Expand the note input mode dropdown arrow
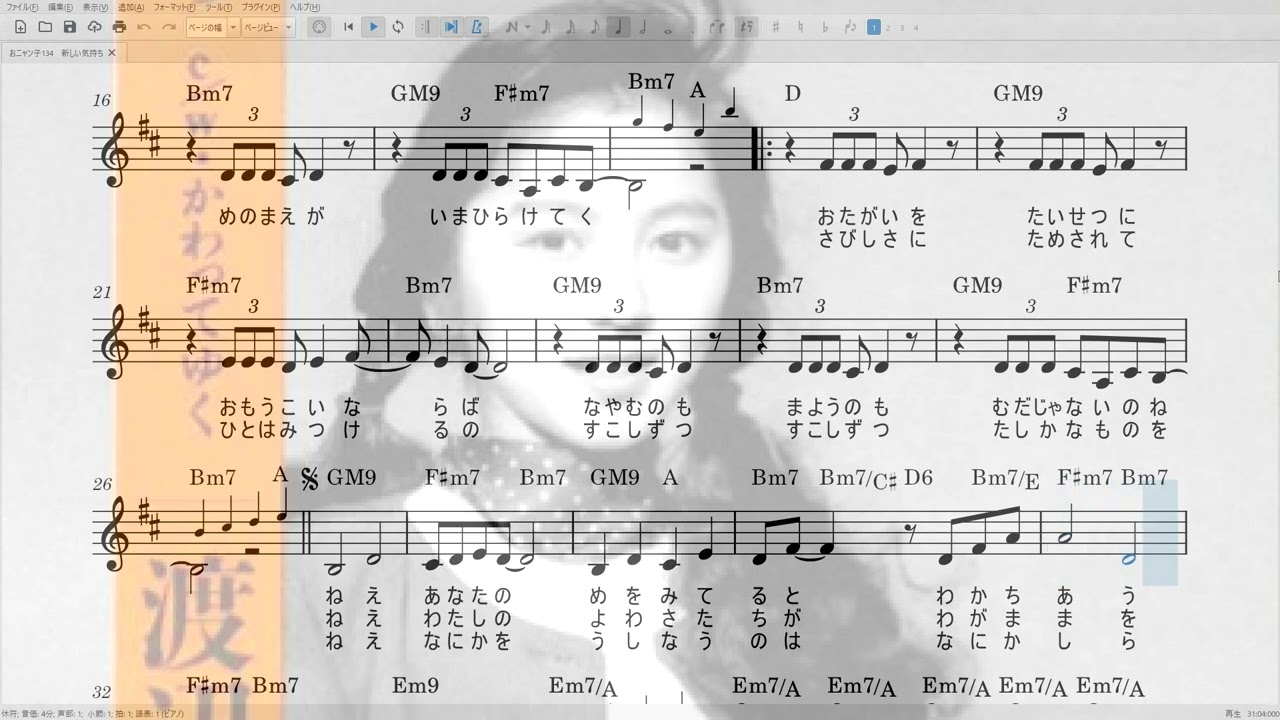 pyautogui.click(x=527, y=27)
